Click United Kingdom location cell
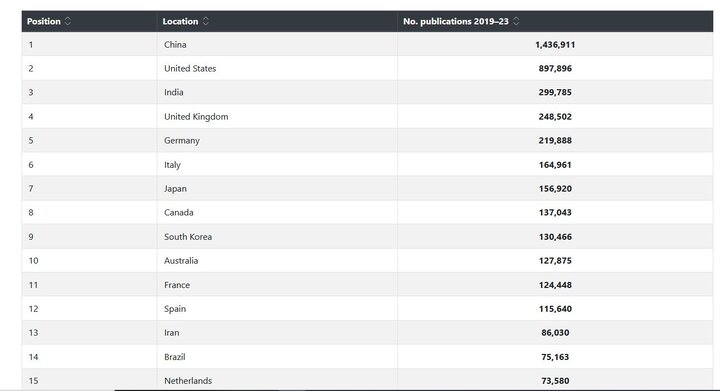Screen dimensions: 720x391 277,117
